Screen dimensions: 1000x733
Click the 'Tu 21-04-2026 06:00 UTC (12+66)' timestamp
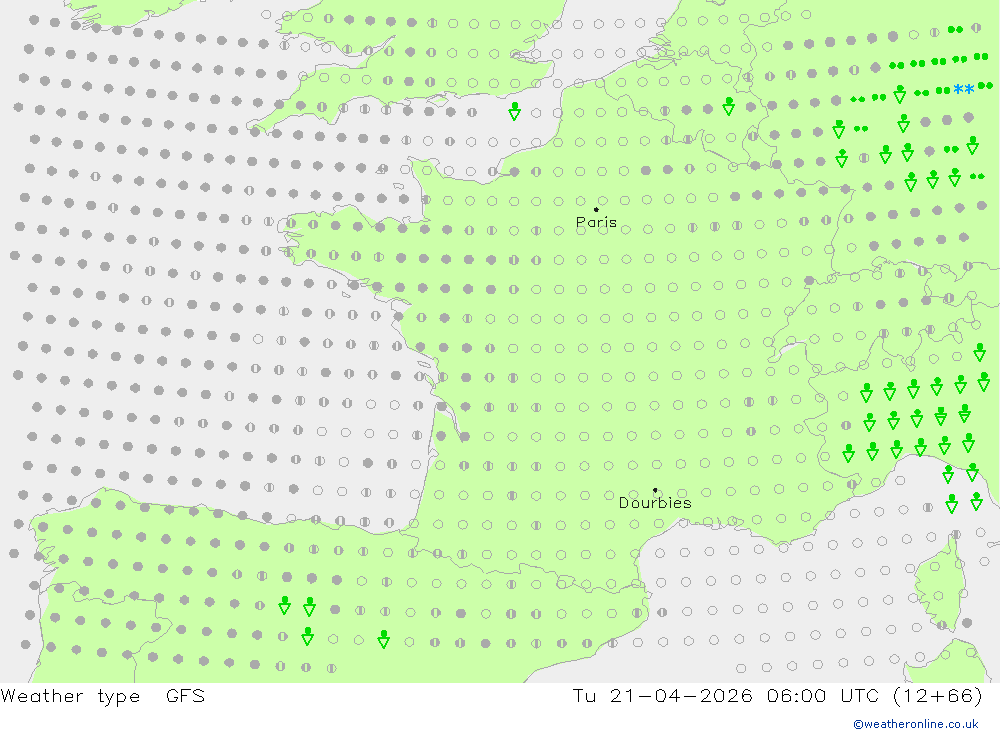[x=777, y=696]
